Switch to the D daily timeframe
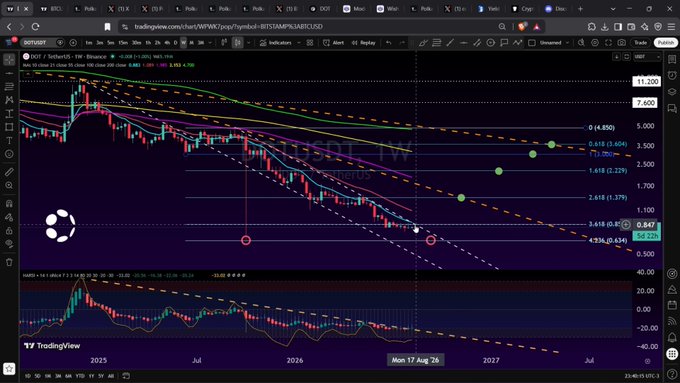 click(x=175, y=43)
